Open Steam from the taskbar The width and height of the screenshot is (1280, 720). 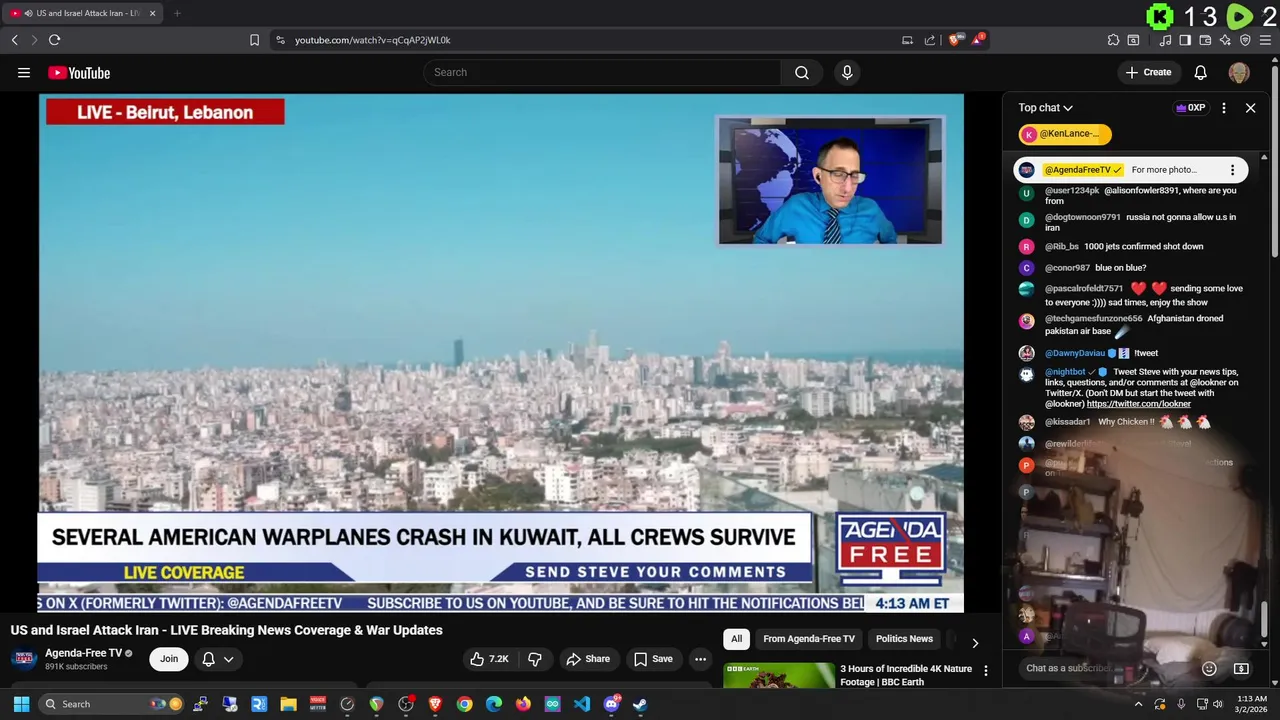click(640, 704)
